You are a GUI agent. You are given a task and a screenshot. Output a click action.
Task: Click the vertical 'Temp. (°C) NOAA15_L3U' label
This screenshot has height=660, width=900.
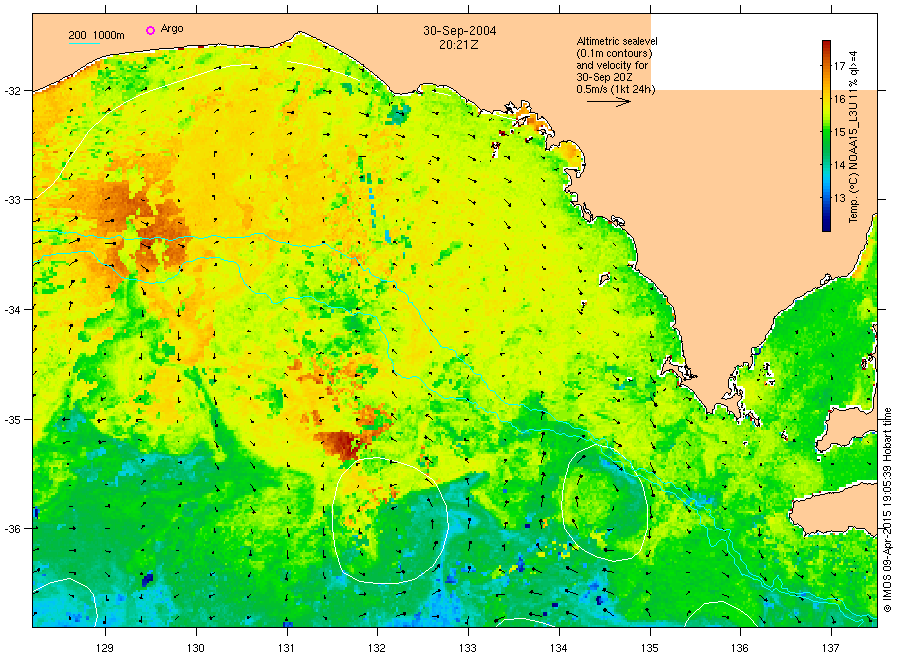point(854,137)
